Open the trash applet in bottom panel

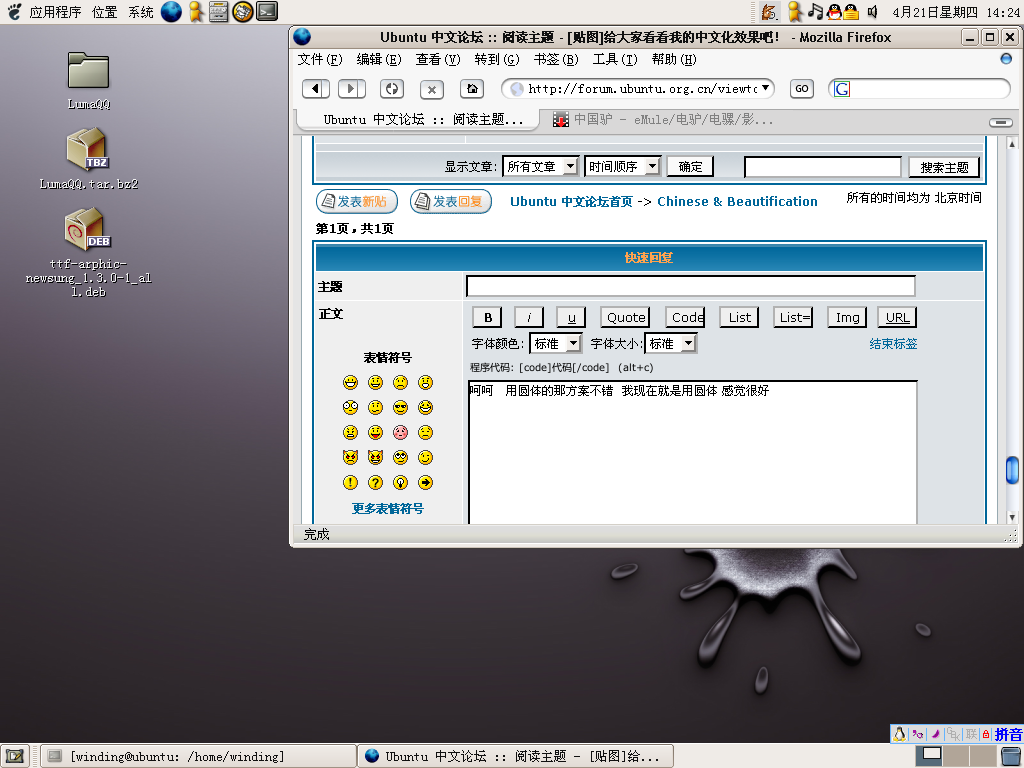[x=1012, y=756]
